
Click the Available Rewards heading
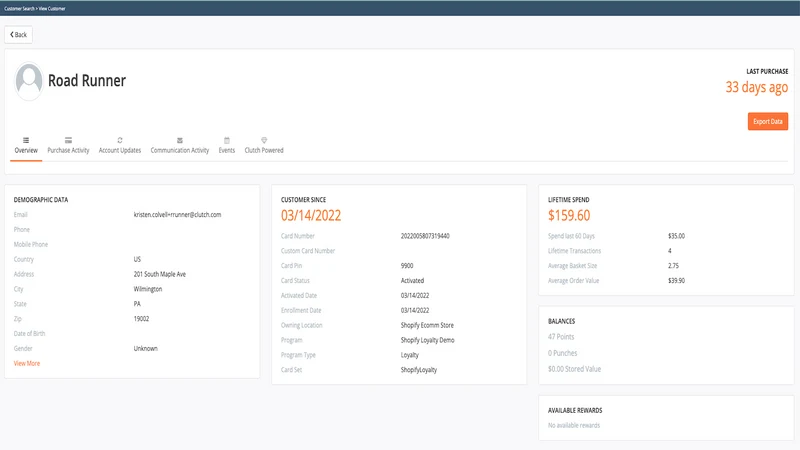pyautogui.click(x=575, y=410)
